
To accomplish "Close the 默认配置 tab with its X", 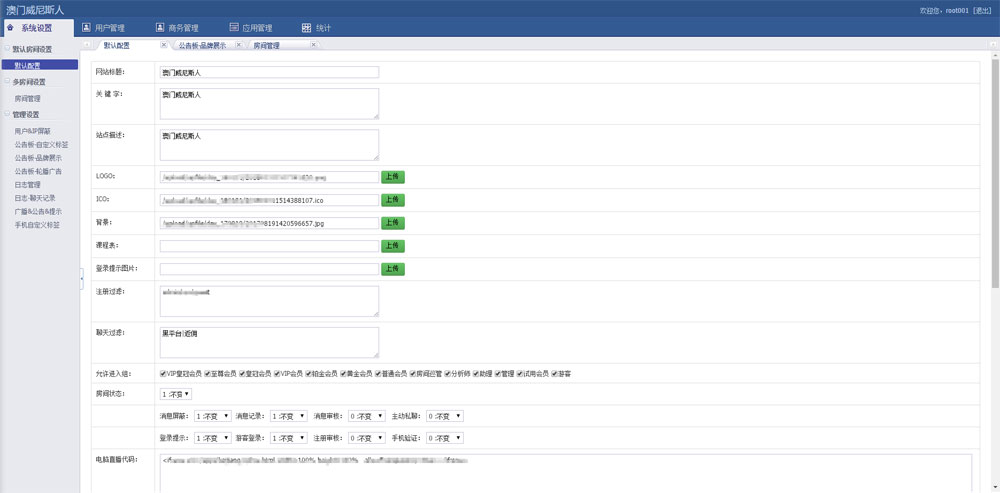I will pyautogui.click(x=164, y=45).
